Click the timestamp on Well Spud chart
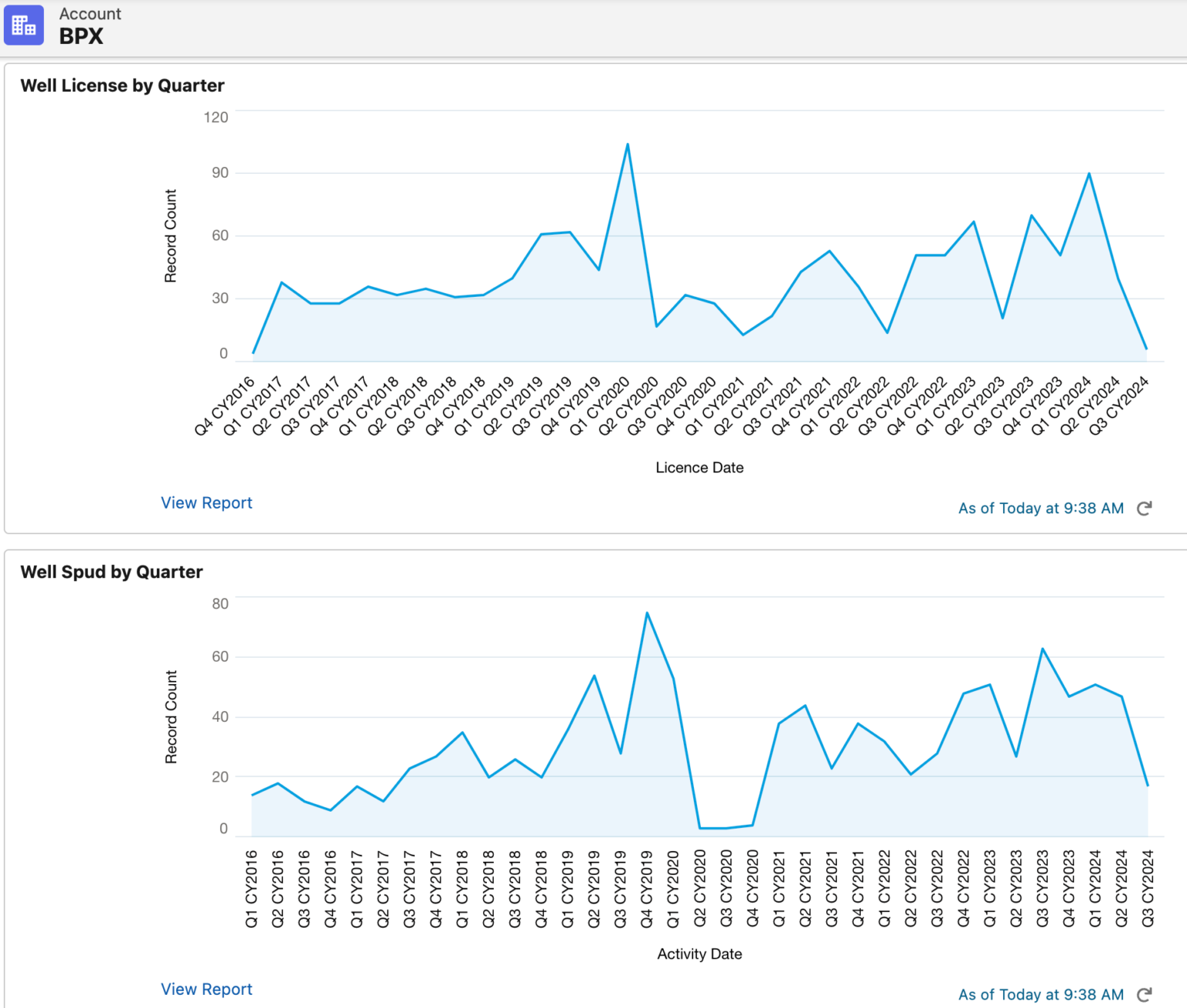Viewport: 1187px width, 1008px height. (x=1040, y=995)
